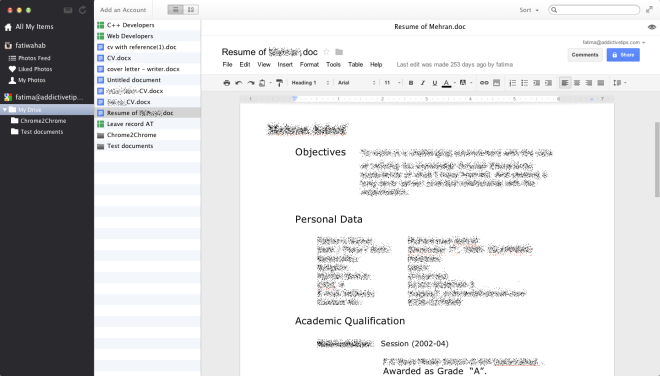Screen dimensions: 660x376
Task: Switch to list view
Action: pyautogui.click(x=176, y=10)
